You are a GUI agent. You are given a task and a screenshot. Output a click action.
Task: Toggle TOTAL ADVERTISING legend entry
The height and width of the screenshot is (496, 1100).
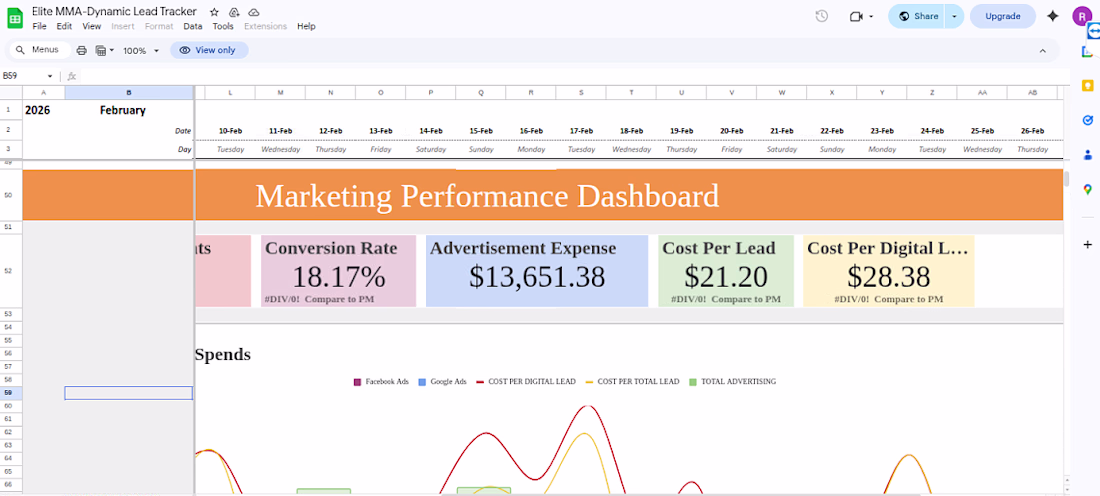tap(732, 382)
